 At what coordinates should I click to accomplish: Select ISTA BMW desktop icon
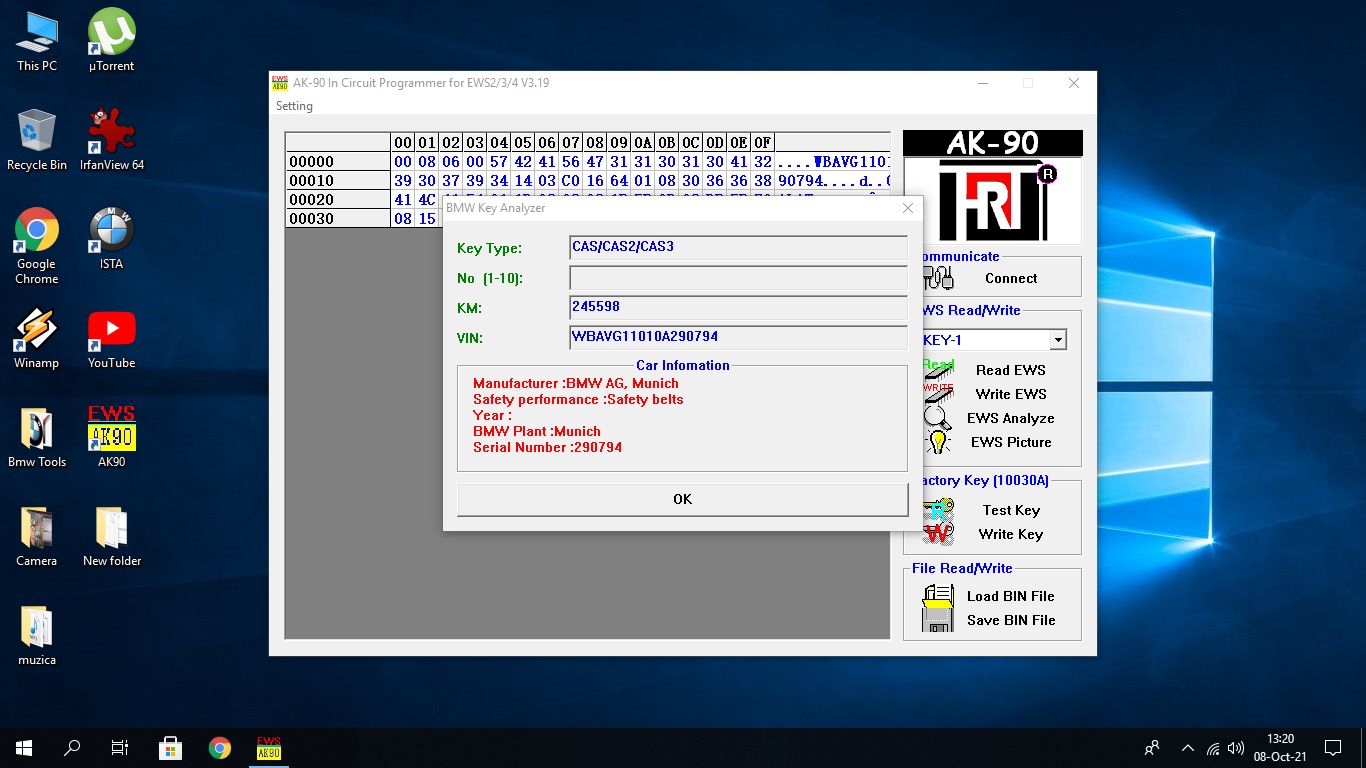click(x=112, y=239)
